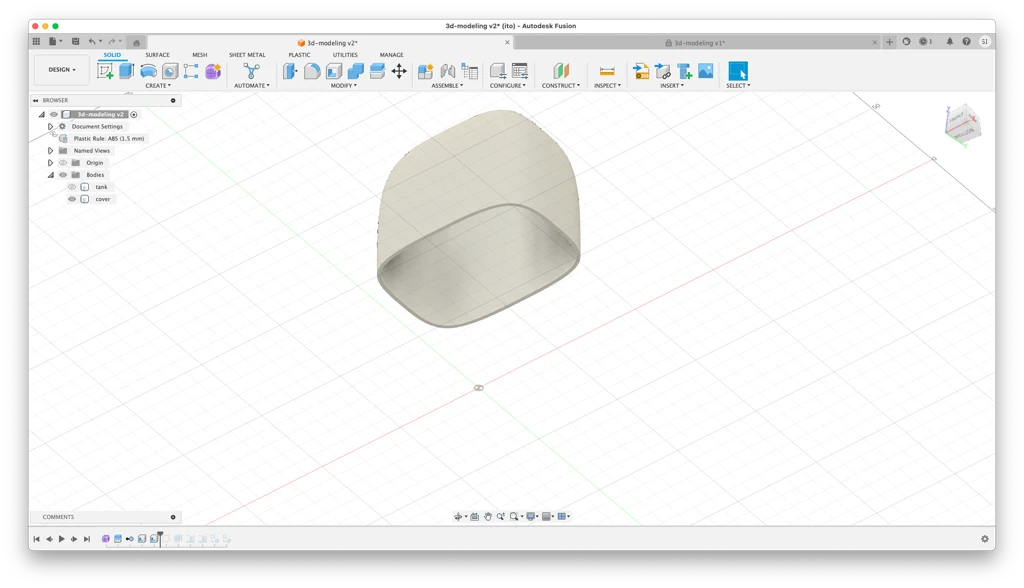Activate the window Select tool
This screenshot has height=588, width=1024.
tap(738, 71)
